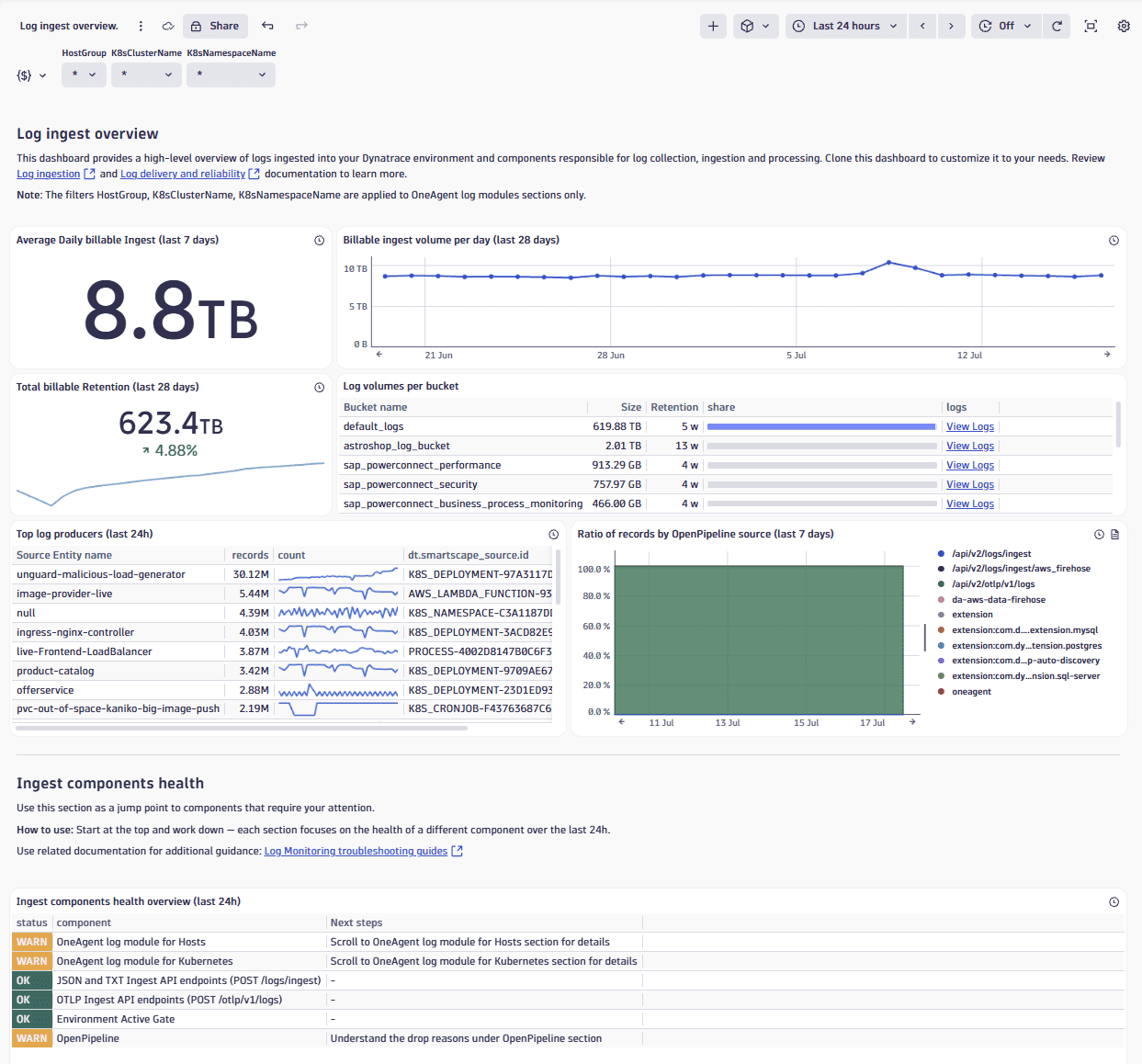The image size is (1142, 1064).
Task: Open Log delivery and reliability link
Action: pyautogui.click(x=189, y=174)
